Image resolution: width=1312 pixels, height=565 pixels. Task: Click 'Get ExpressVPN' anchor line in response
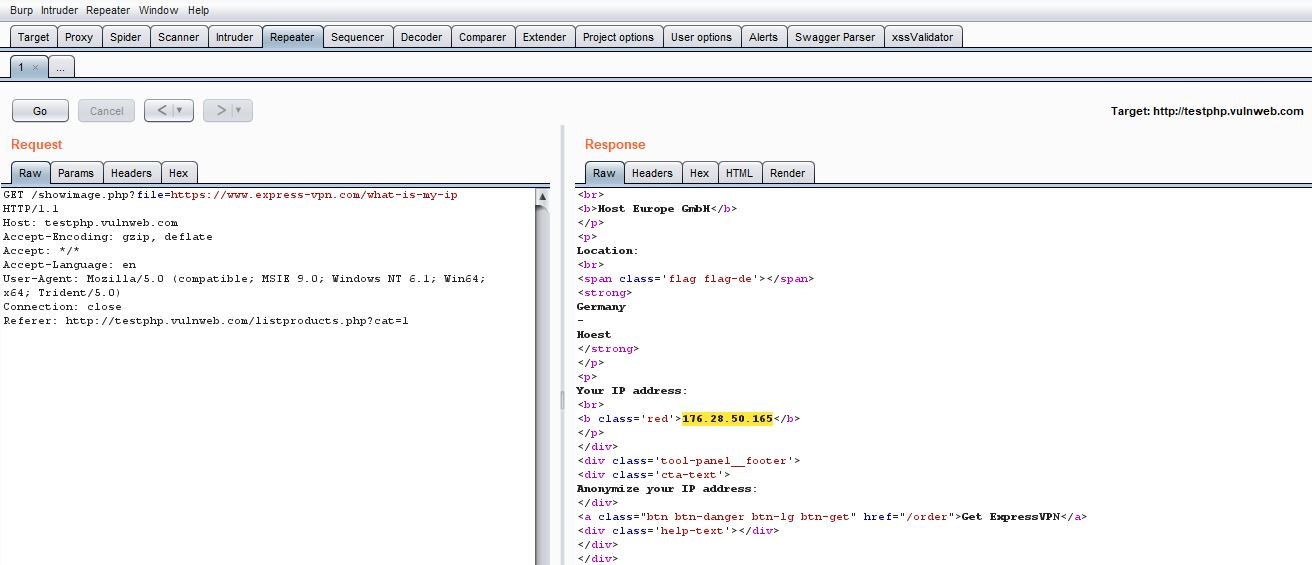click(832, 517)
